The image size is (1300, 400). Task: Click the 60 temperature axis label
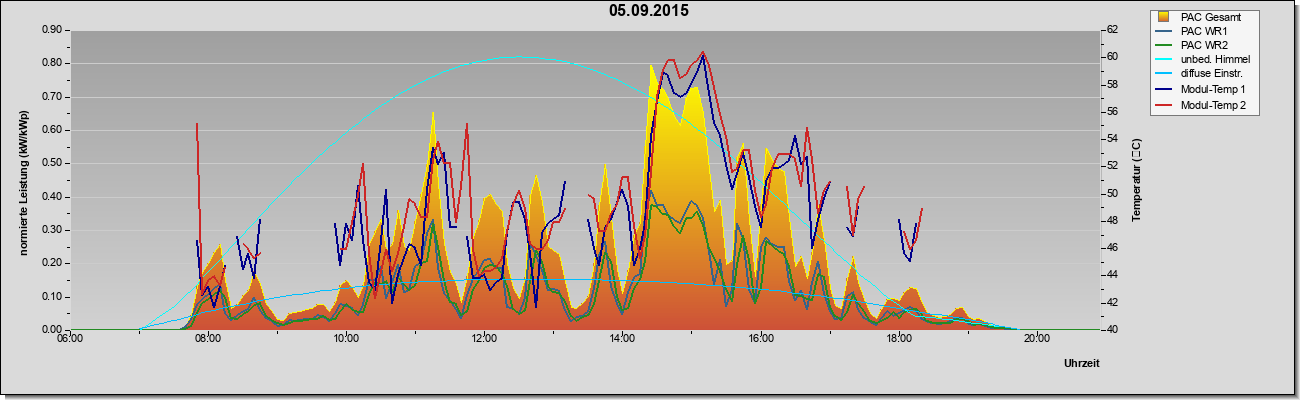pos(1111,57)
